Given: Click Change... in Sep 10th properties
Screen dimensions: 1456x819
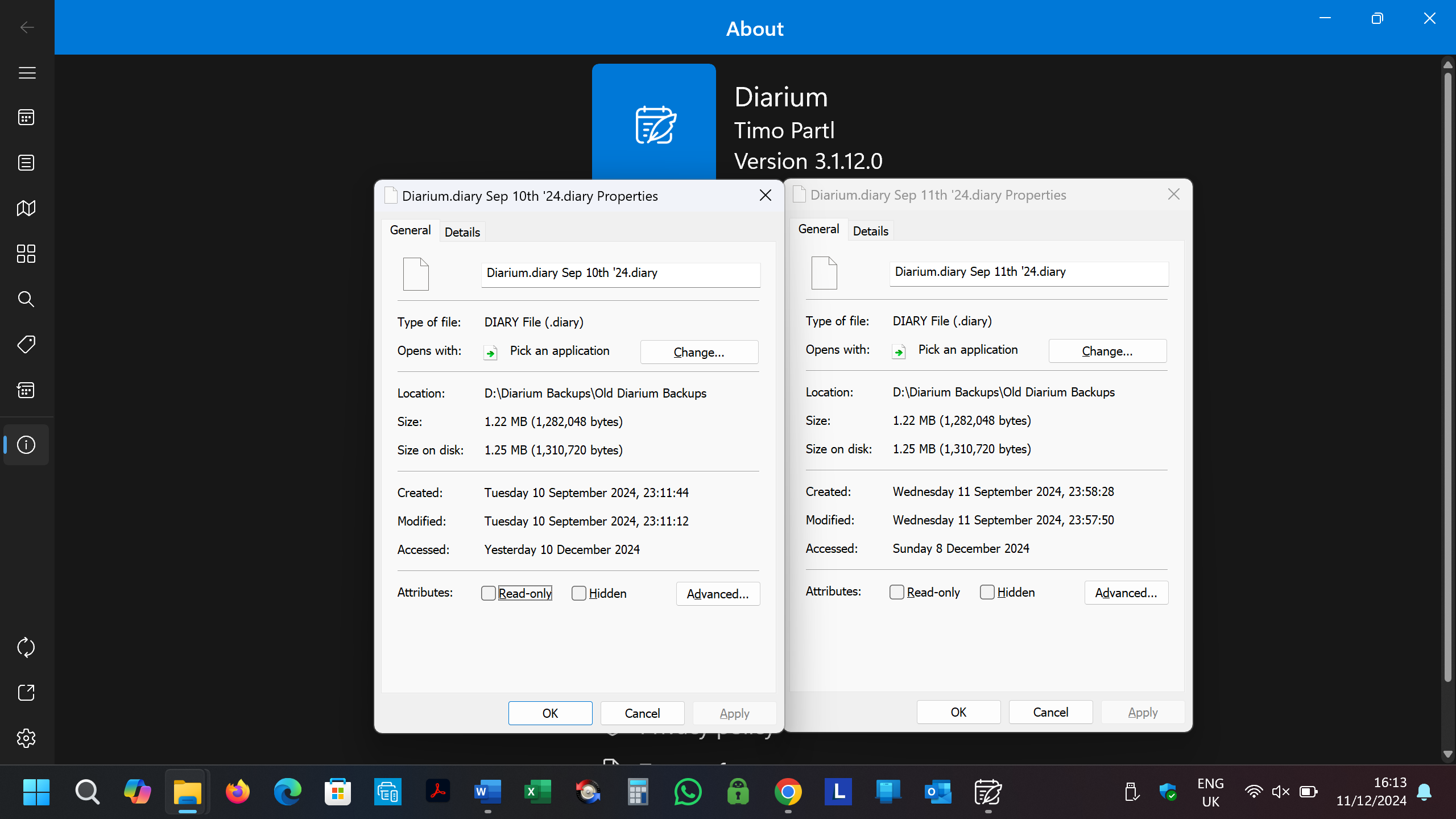Looking at the screenshot, I should point(699,352).
